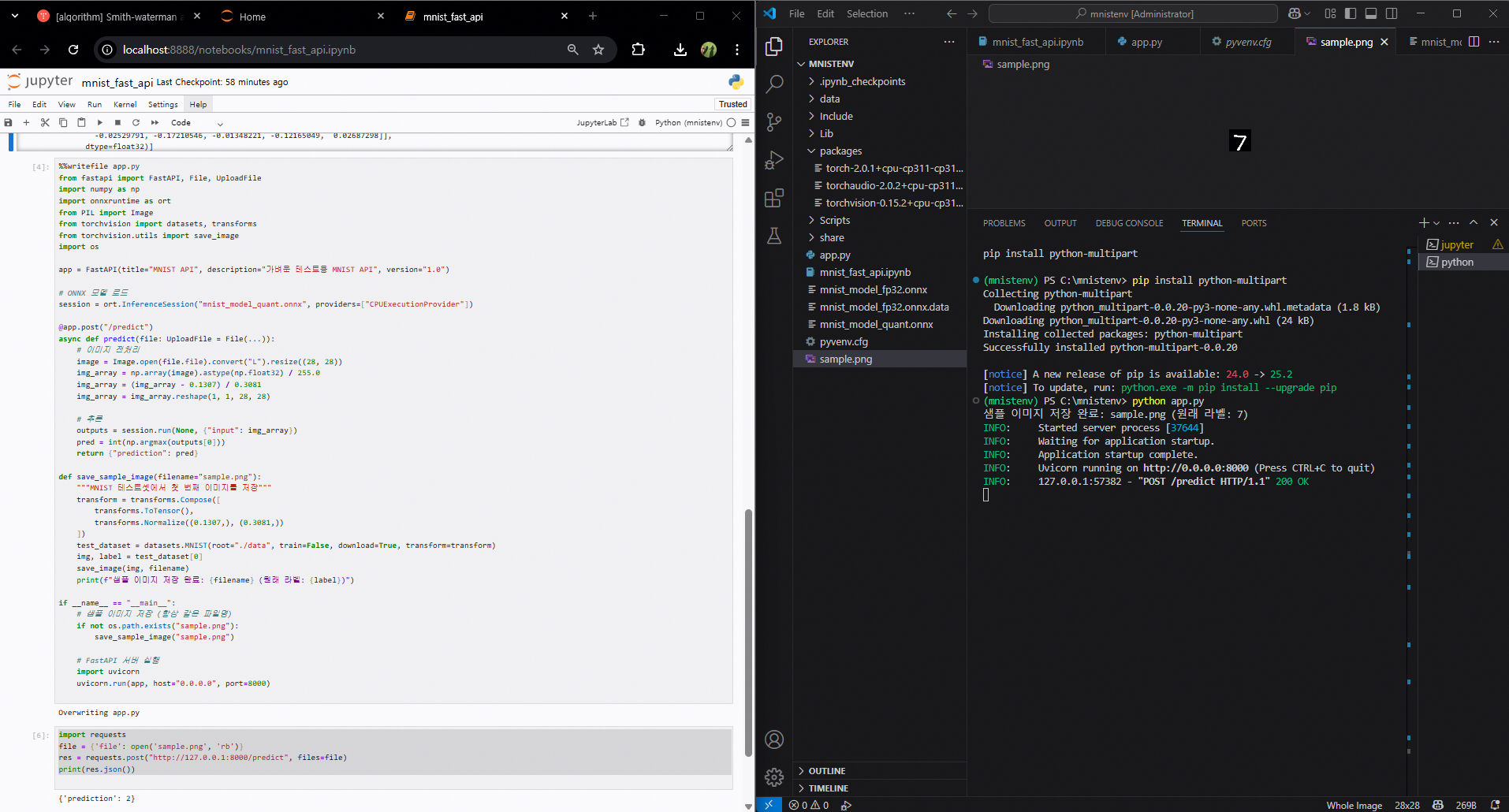
Task: Bookmark this page with the star icon
Action: pos(598,50)
